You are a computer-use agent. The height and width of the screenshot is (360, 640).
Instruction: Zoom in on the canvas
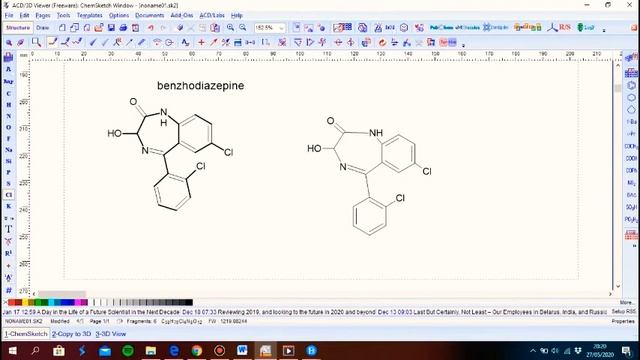click(231, 28)
